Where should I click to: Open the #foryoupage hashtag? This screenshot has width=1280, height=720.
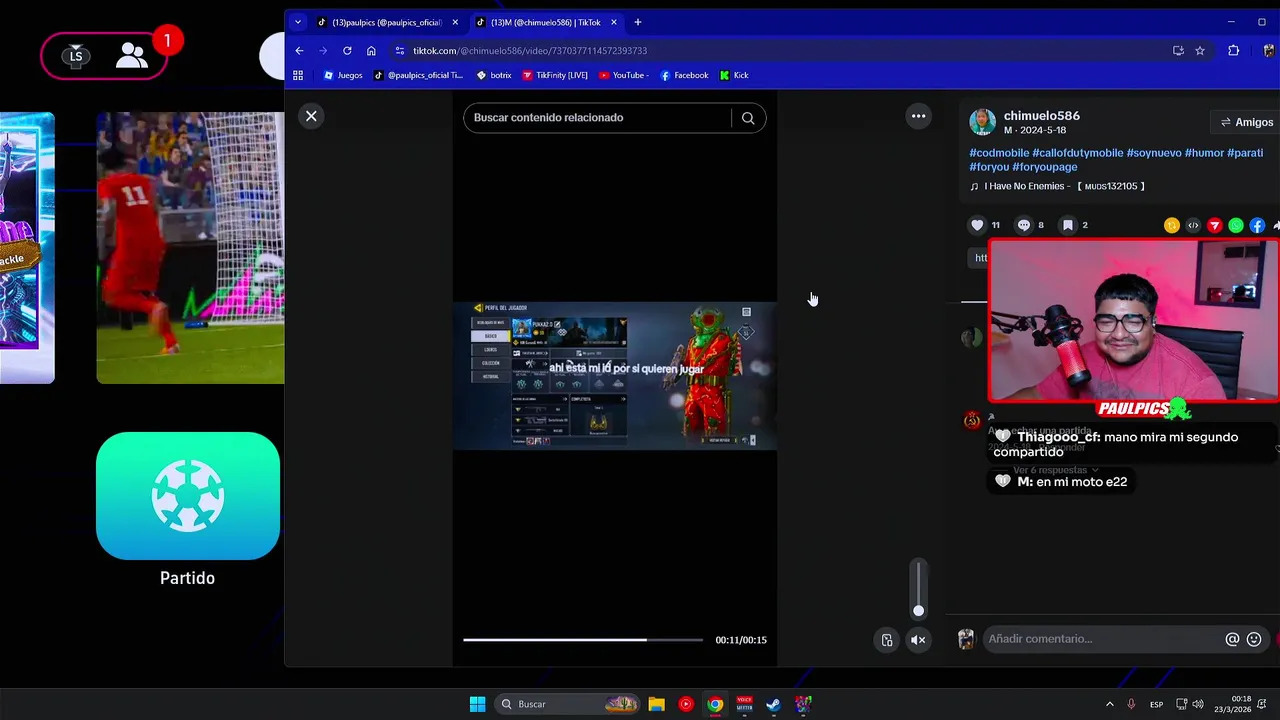click(1044, 168)
